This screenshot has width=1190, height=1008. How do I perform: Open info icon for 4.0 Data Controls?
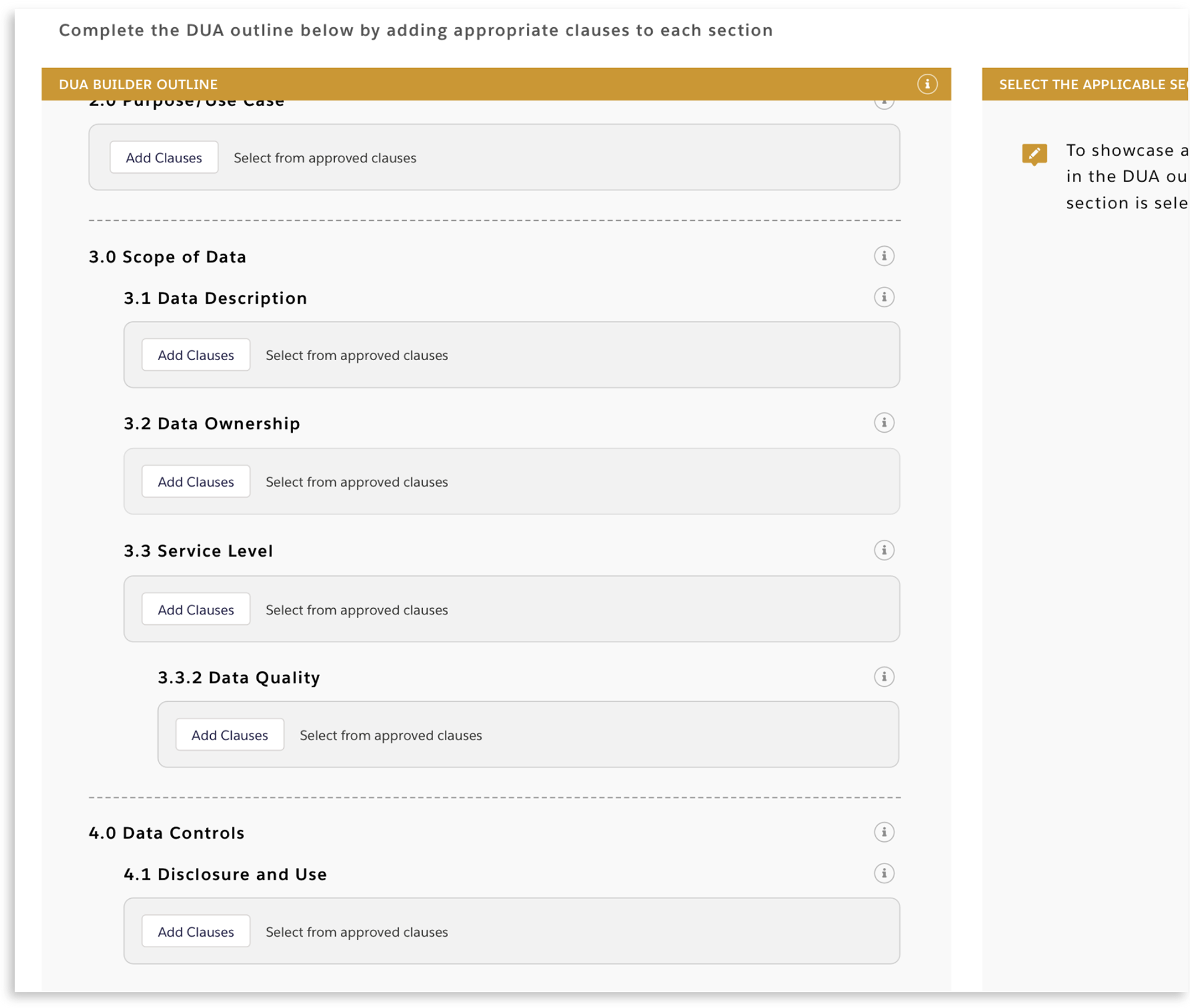point(884,832)
